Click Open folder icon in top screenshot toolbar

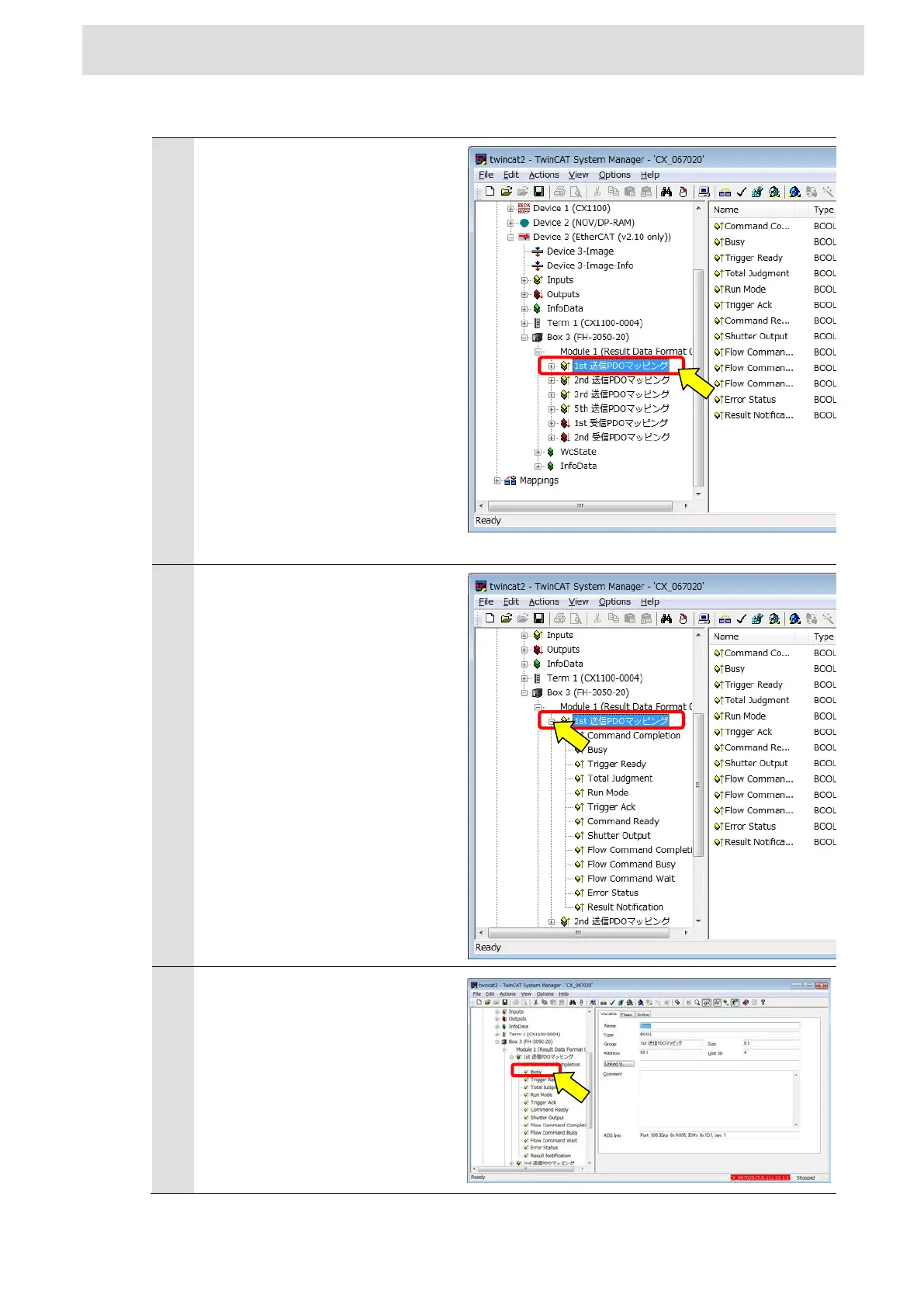[x=506, y=192]
